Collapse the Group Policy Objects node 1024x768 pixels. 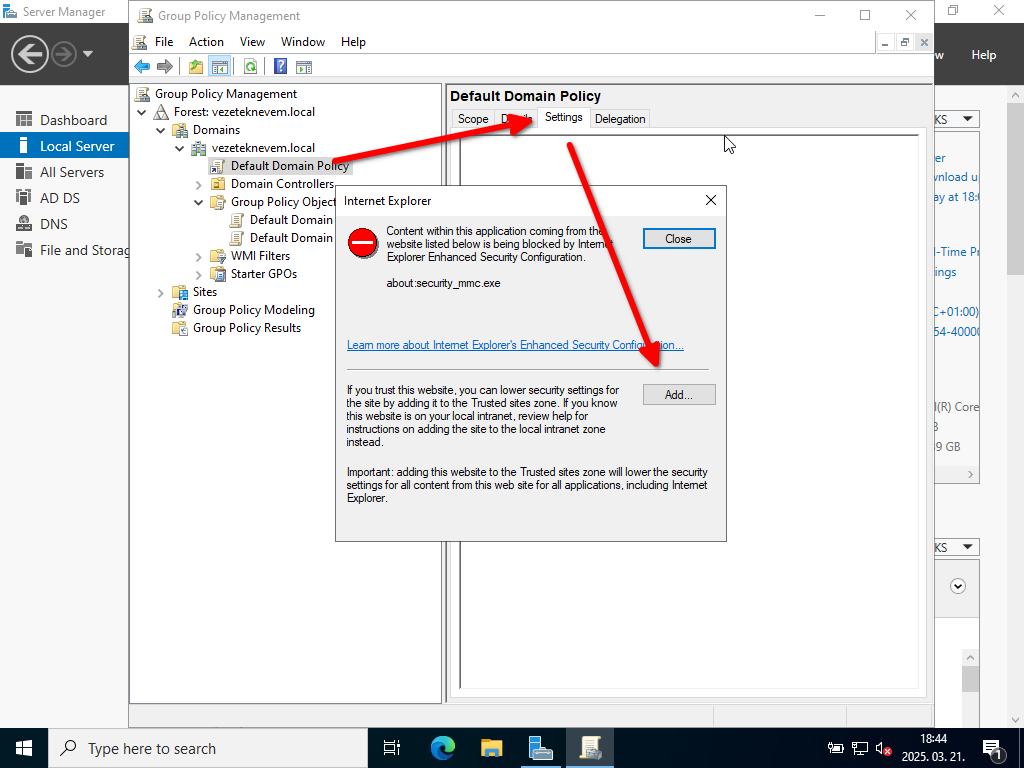(x=199, y=202)
